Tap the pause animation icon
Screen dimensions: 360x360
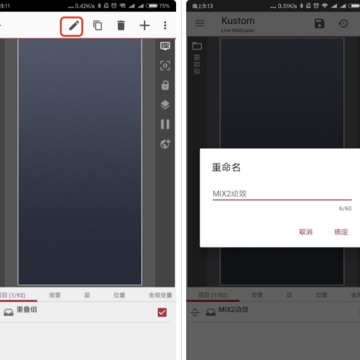[x=165, y=124]
